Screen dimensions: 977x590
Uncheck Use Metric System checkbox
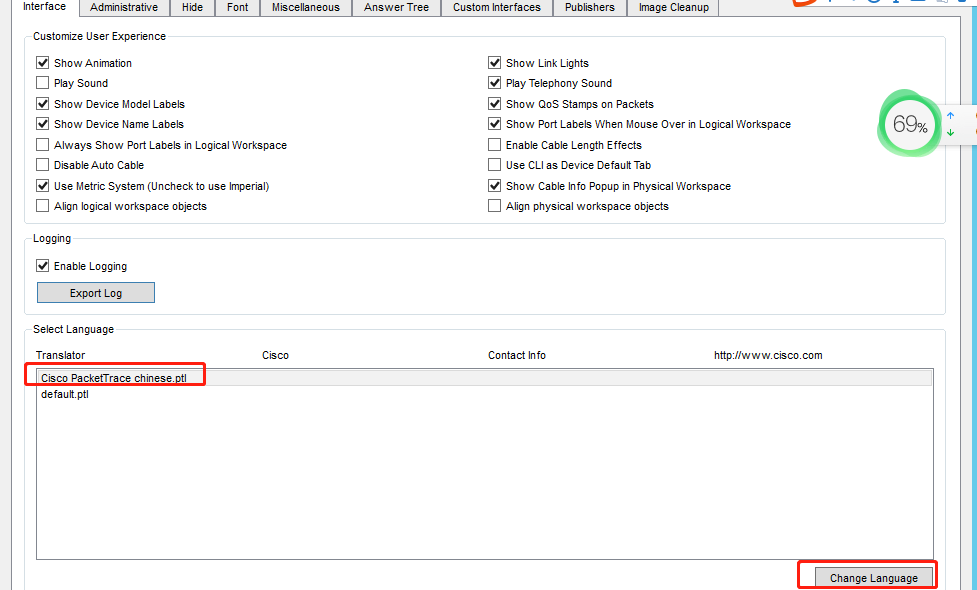42,186
